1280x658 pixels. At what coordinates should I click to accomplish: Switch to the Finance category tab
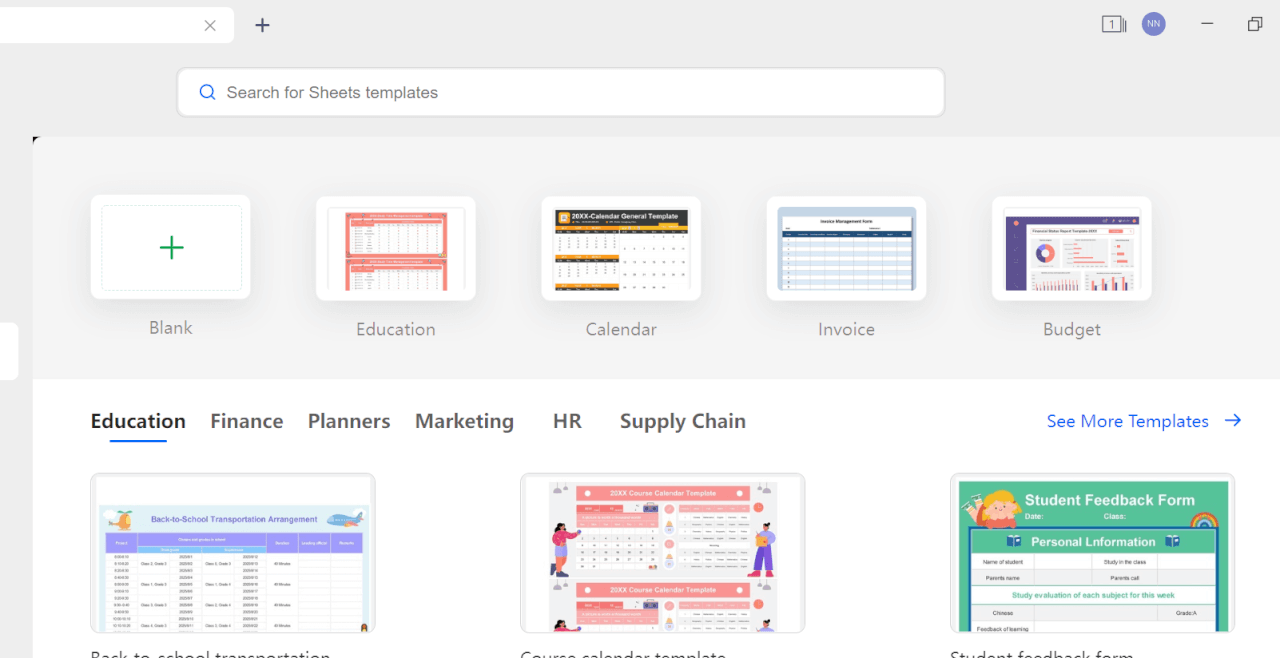click(x=246, y=421)
